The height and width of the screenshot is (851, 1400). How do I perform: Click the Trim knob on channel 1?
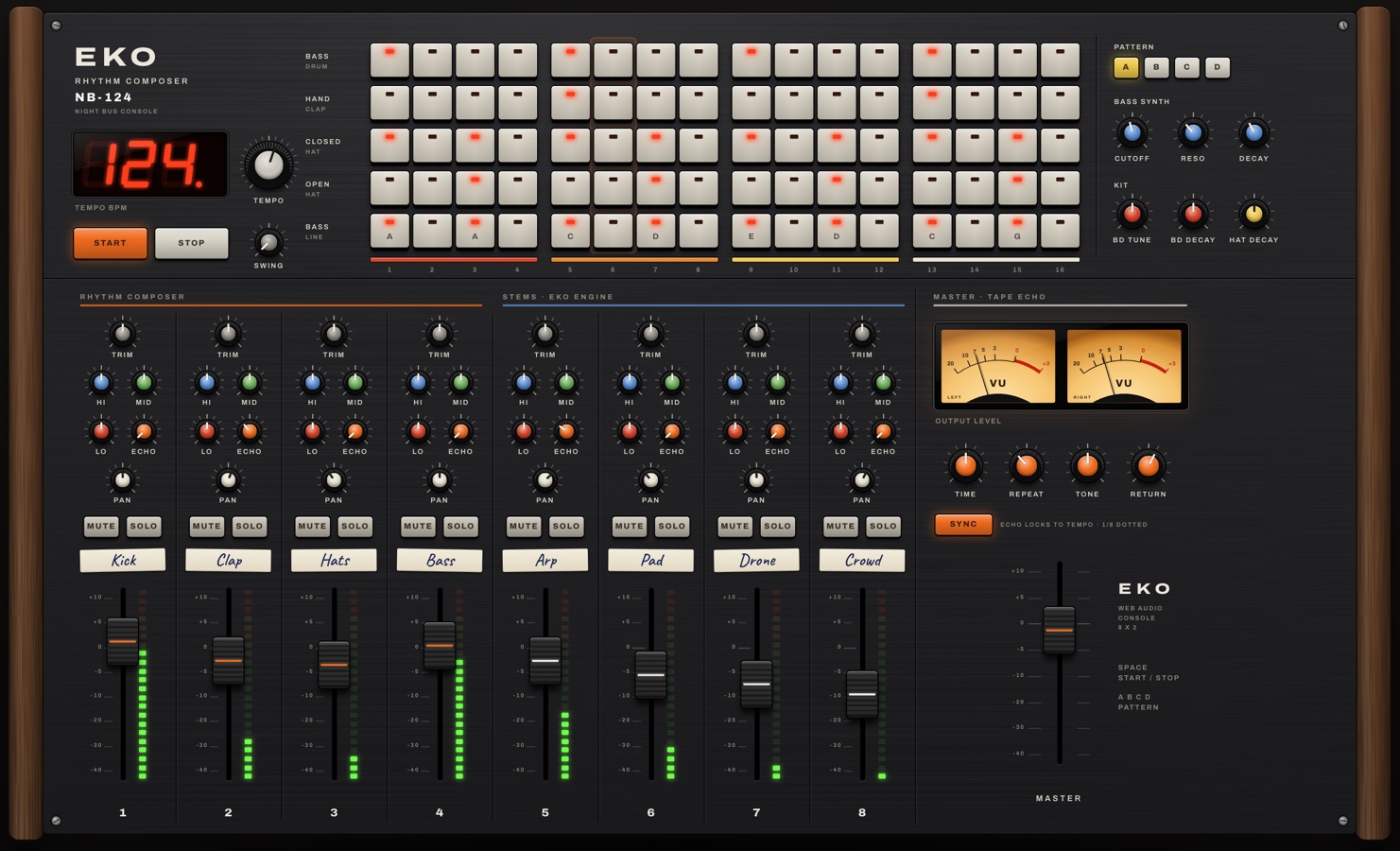(122, 334)
